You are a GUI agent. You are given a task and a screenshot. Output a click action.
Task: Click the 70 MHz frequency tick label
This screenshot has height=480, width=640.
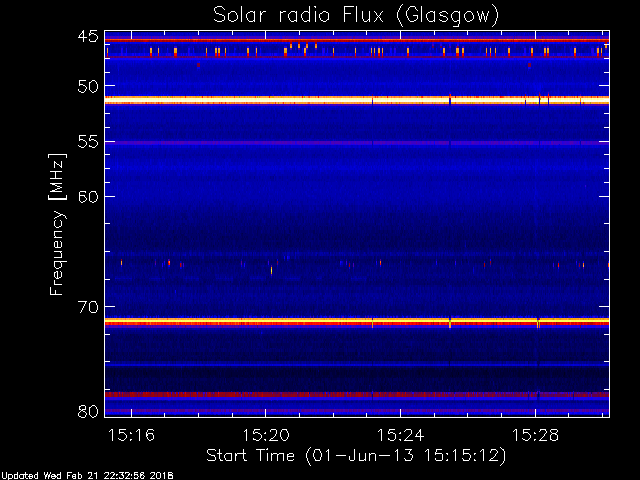pyautogui.click(x=87, y=306)
